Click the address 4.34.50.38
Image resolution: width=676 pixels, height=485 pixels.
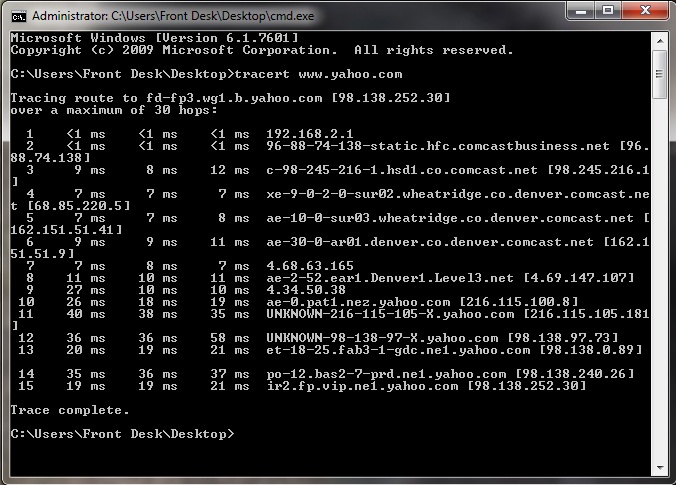click(306, 290)
